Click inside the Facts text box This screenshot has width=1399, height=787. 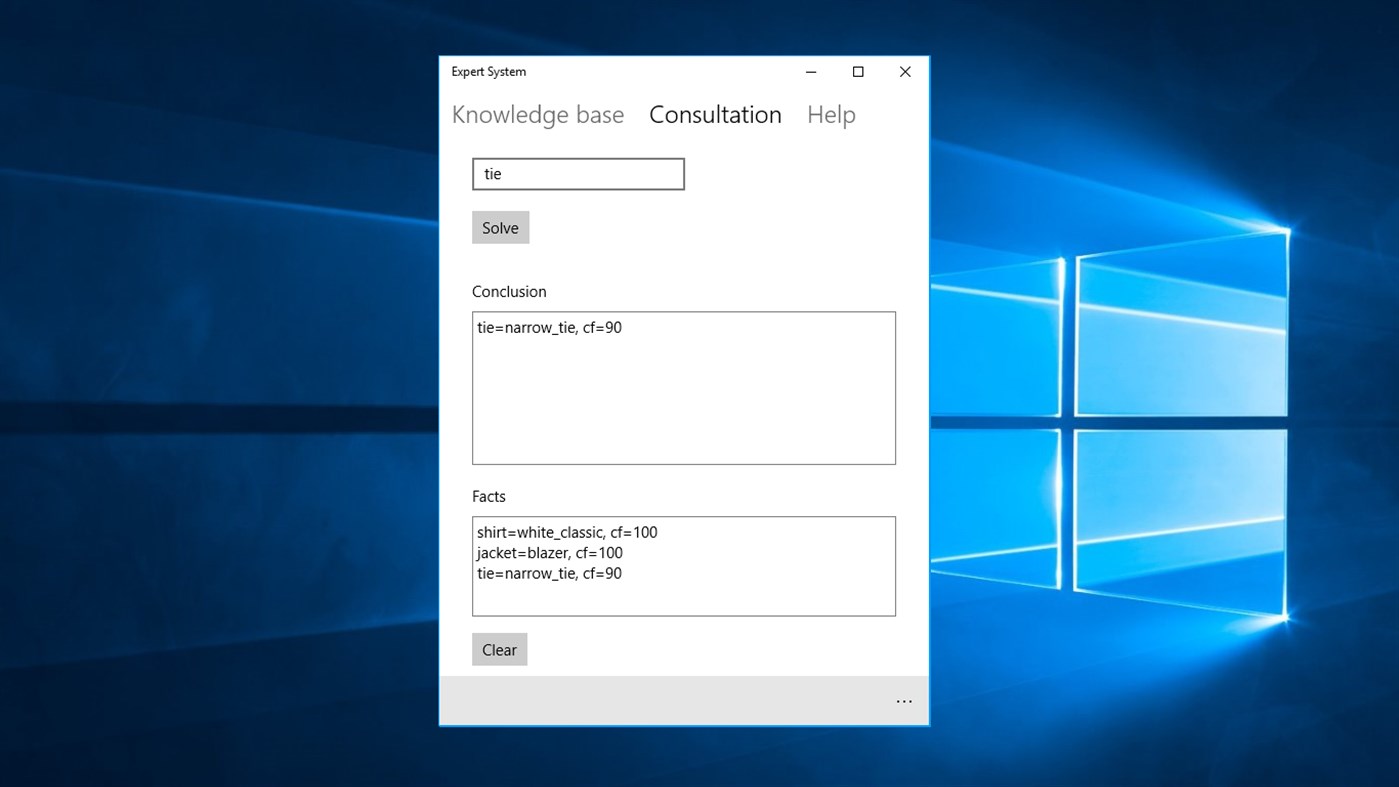683,595
